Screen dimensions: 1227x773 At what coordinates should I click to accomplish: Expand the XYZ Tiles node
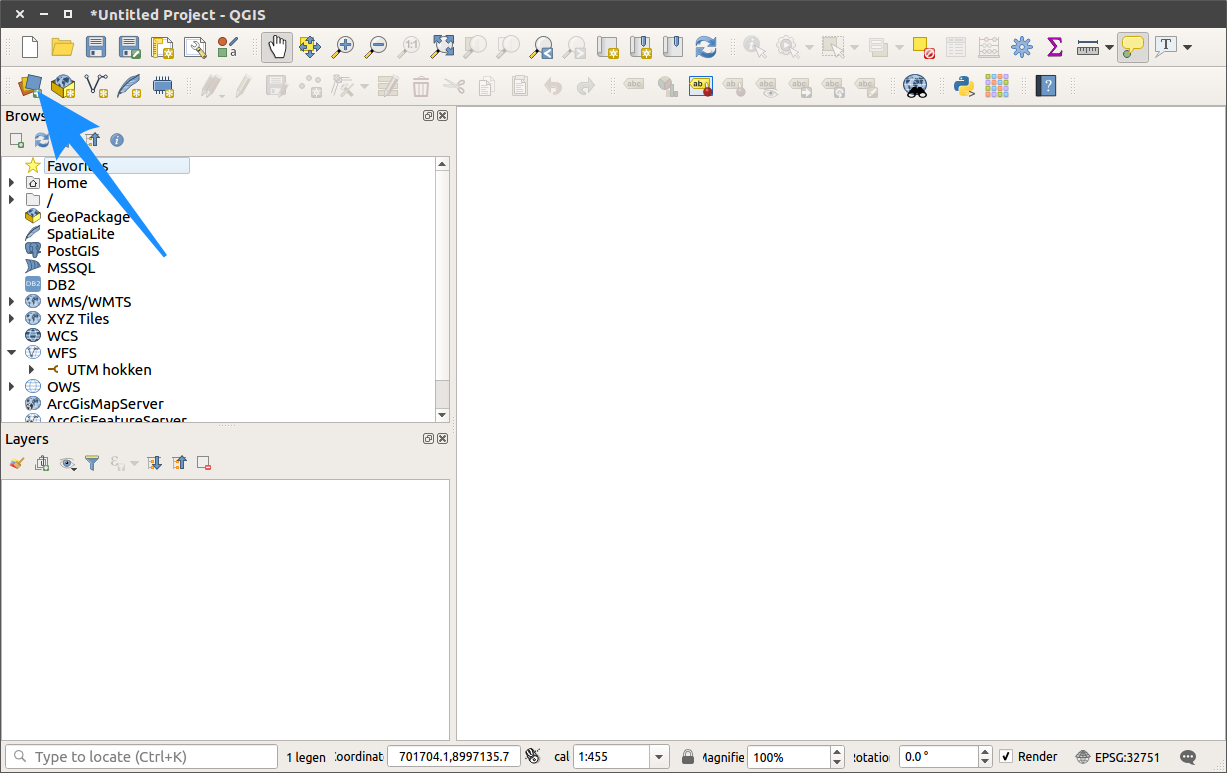[x=11, y=319]
